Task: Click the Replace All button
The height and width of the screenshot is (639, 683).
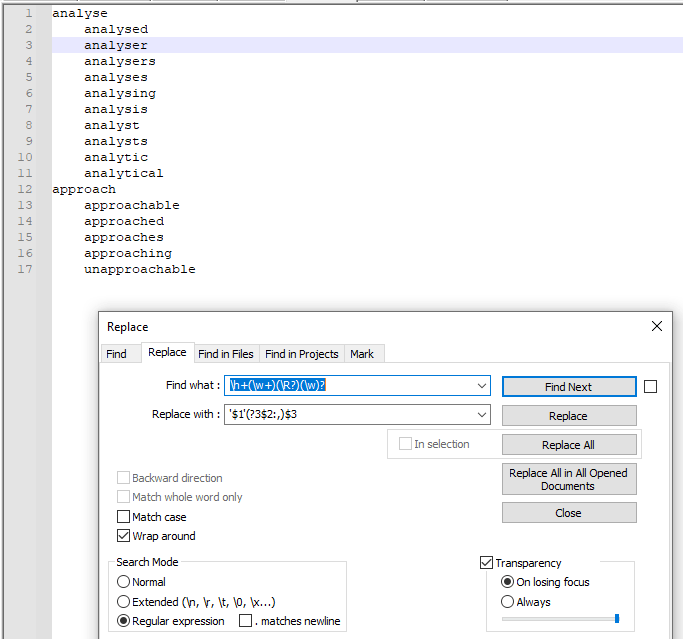Action: pos(569,445)
